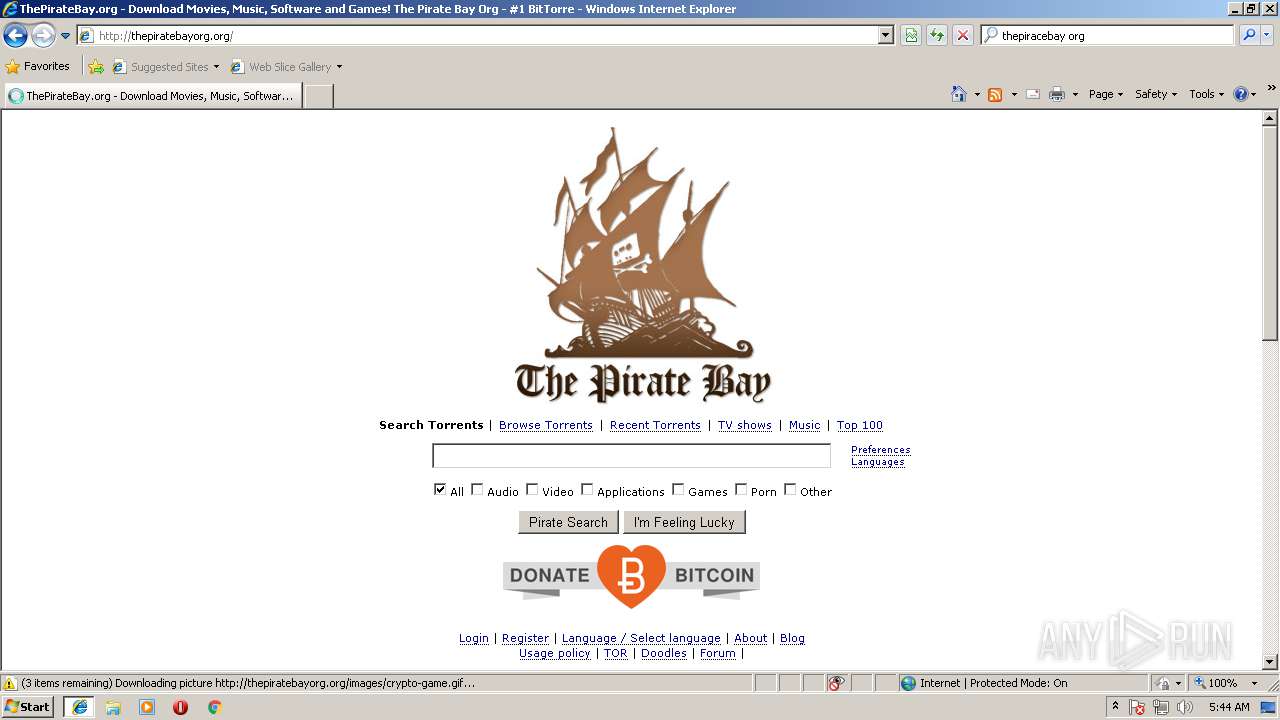The height and width of the screenshot is (720, 1280).
Task: Expand the search provider dropdown arrow
Action: (1267, 35)
